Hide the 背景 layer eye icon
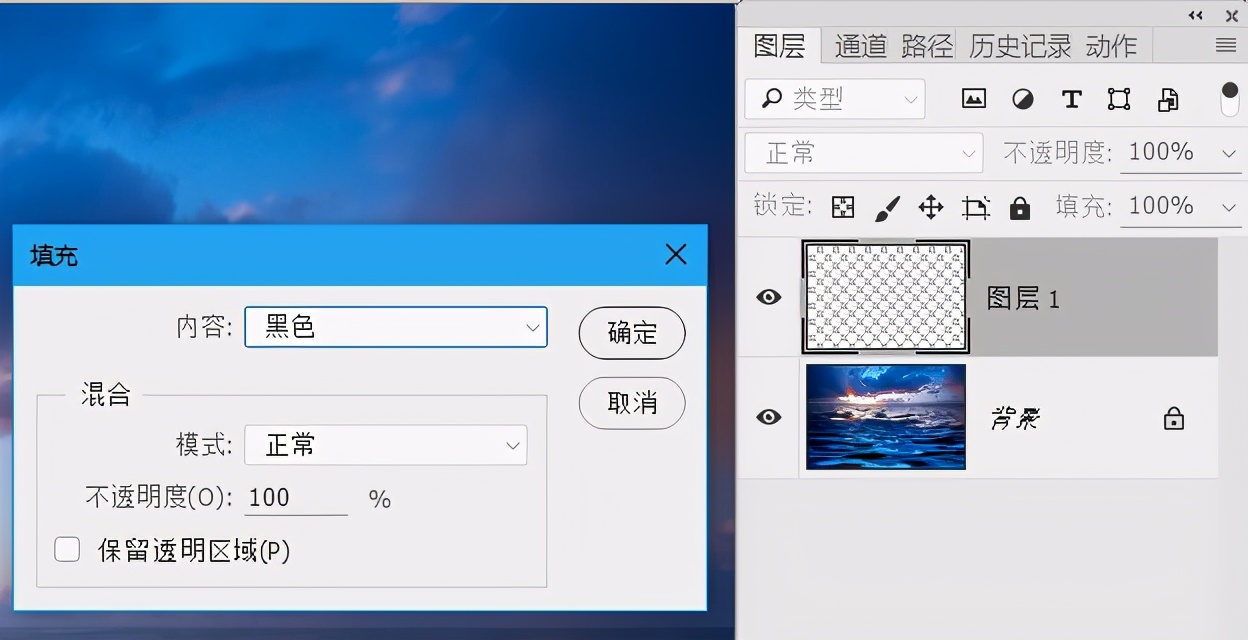 (768, 417)
